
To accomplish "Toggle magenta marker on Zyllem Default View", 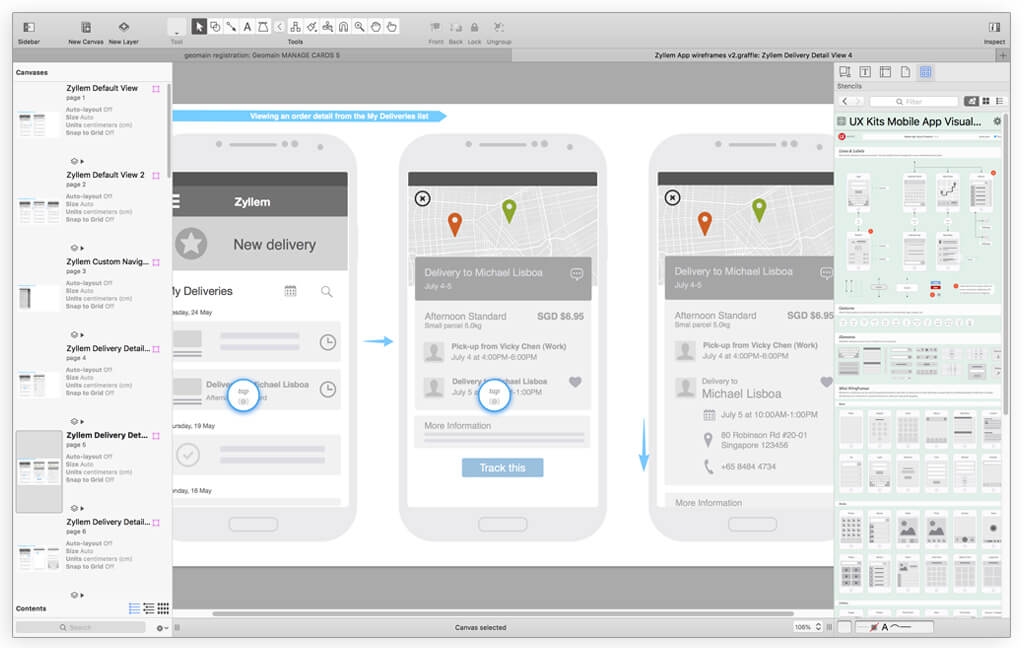I will 156,89.
